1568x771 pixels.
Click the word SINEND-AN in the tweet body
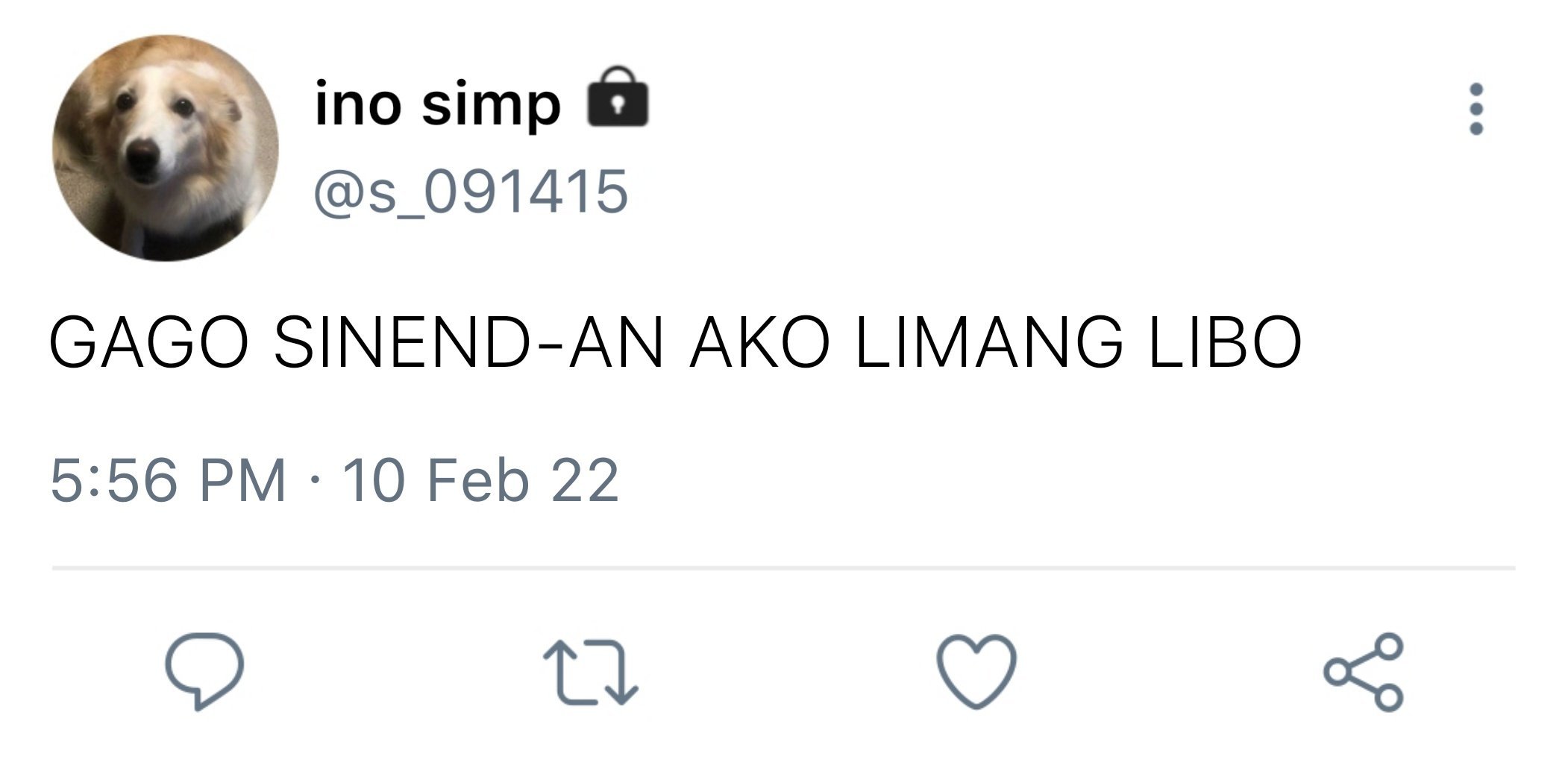(x=468, y=343)
